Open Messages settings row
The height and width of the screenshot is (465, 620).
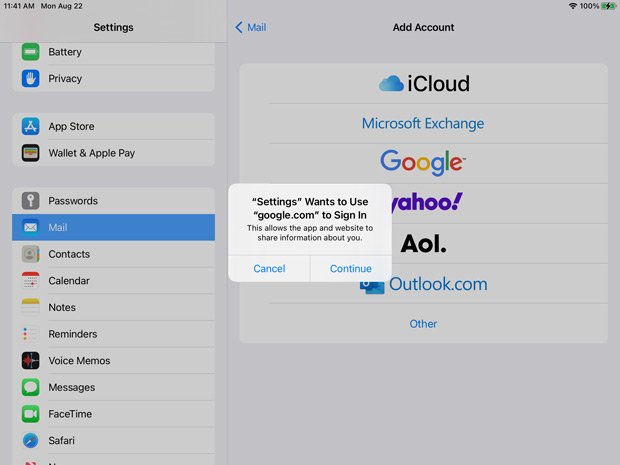pyautogui.click(x=113, y=387)
